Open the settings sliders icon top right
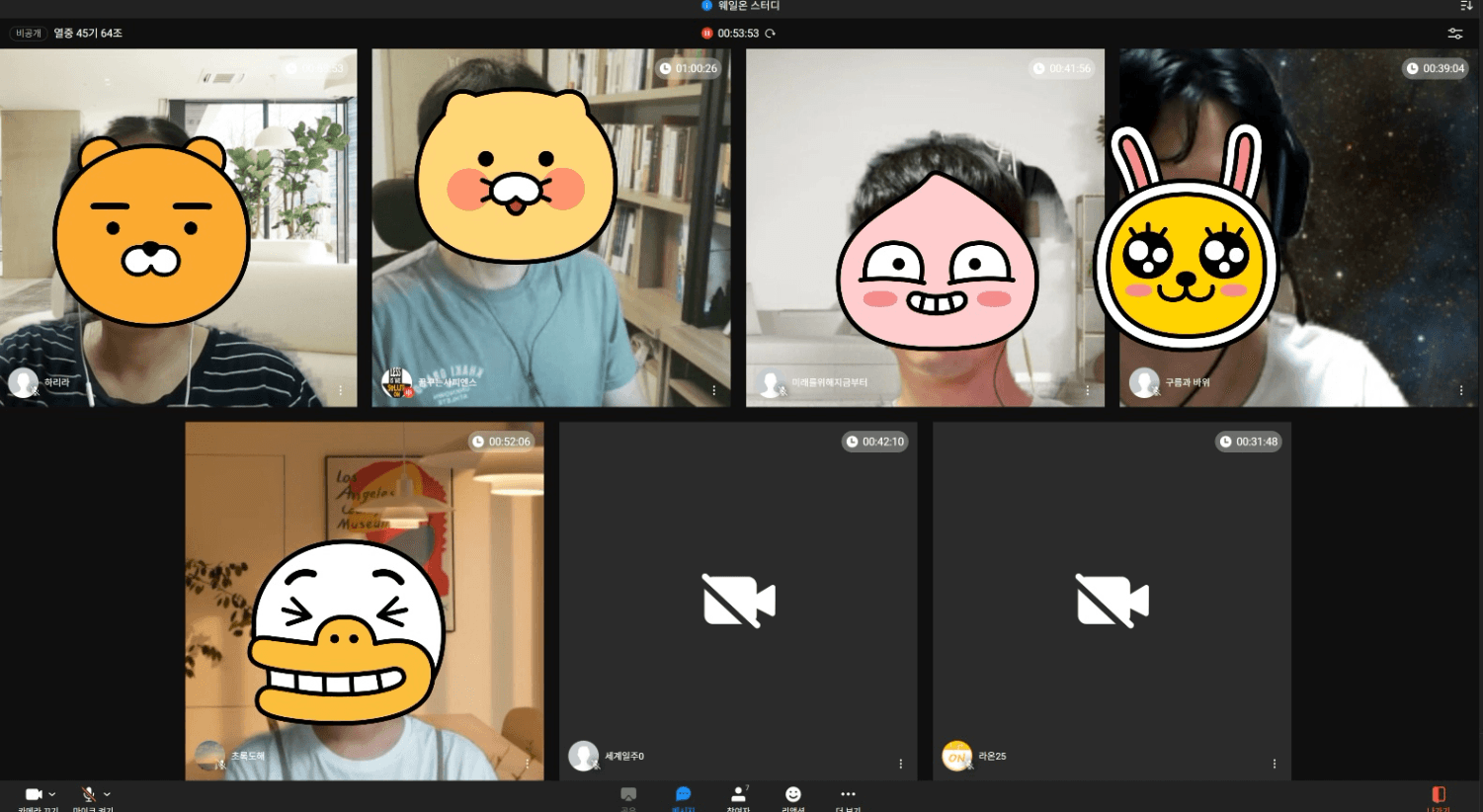This screenshot has width=1483, height=812. pos(1455,34)
